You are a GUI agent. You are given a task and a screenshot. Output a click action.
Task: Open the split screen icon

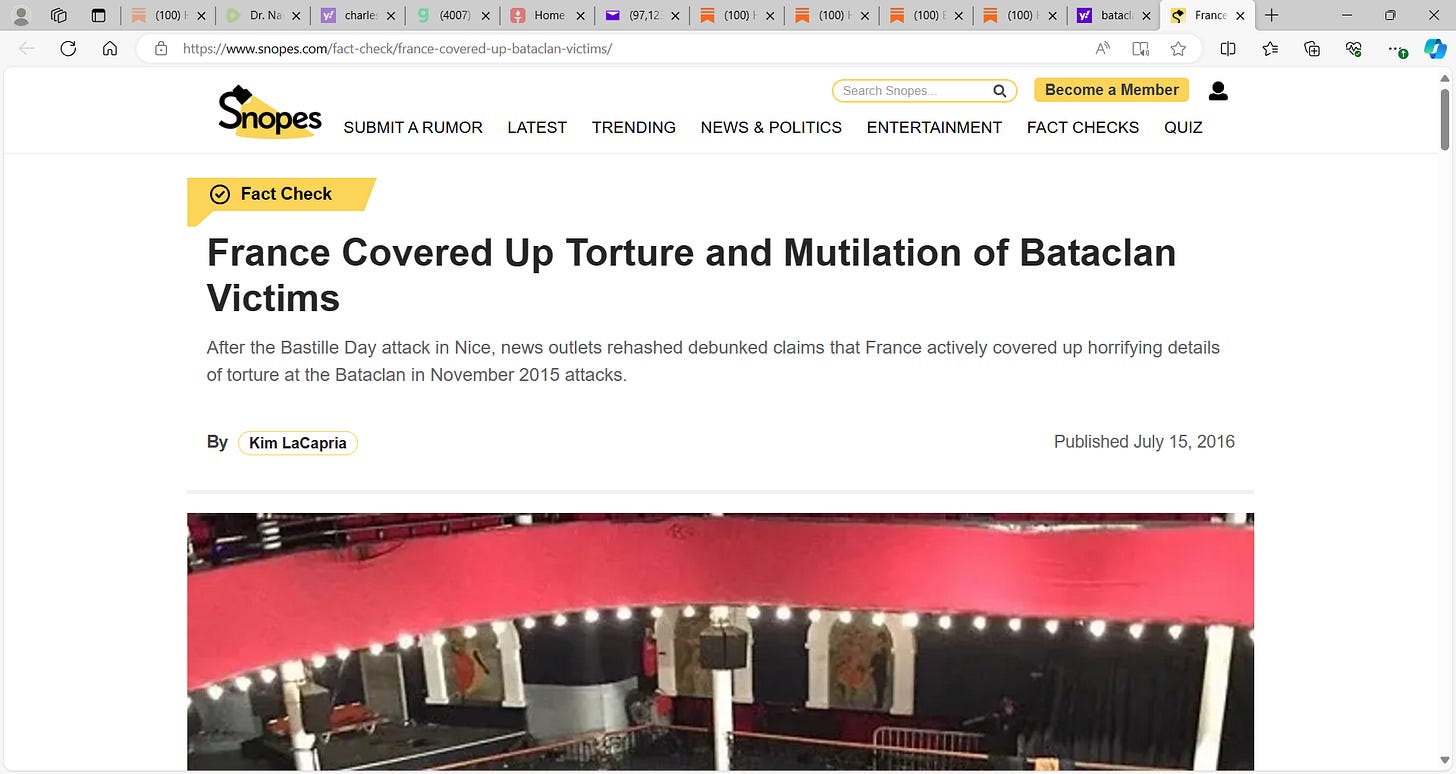[x=1228, y=49]
